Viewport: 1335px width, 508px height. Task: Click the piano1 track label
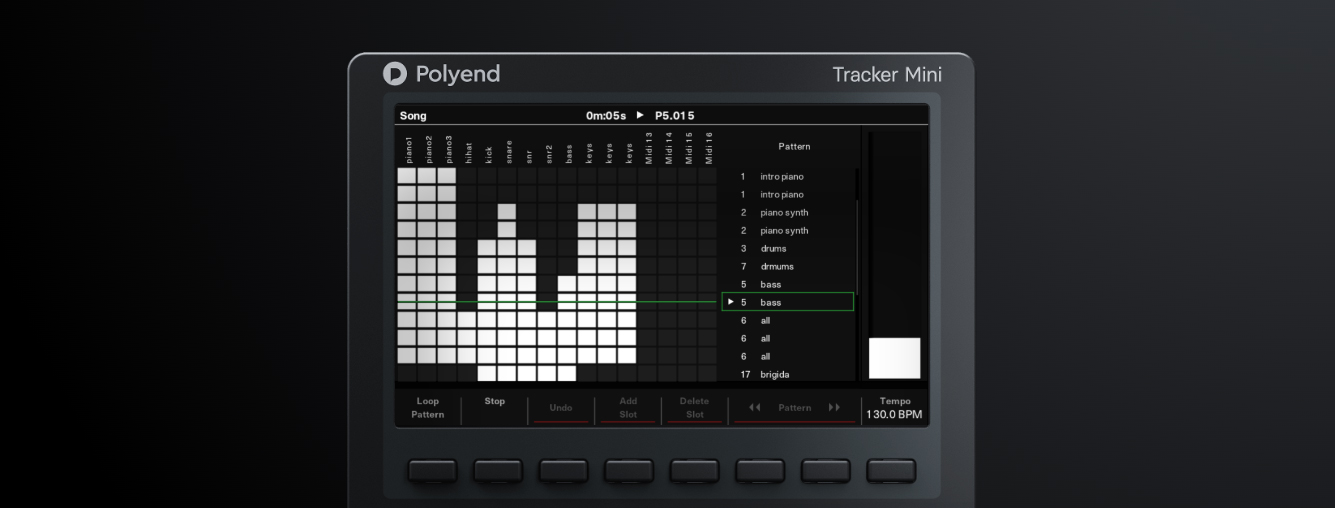tap(408, 149)
